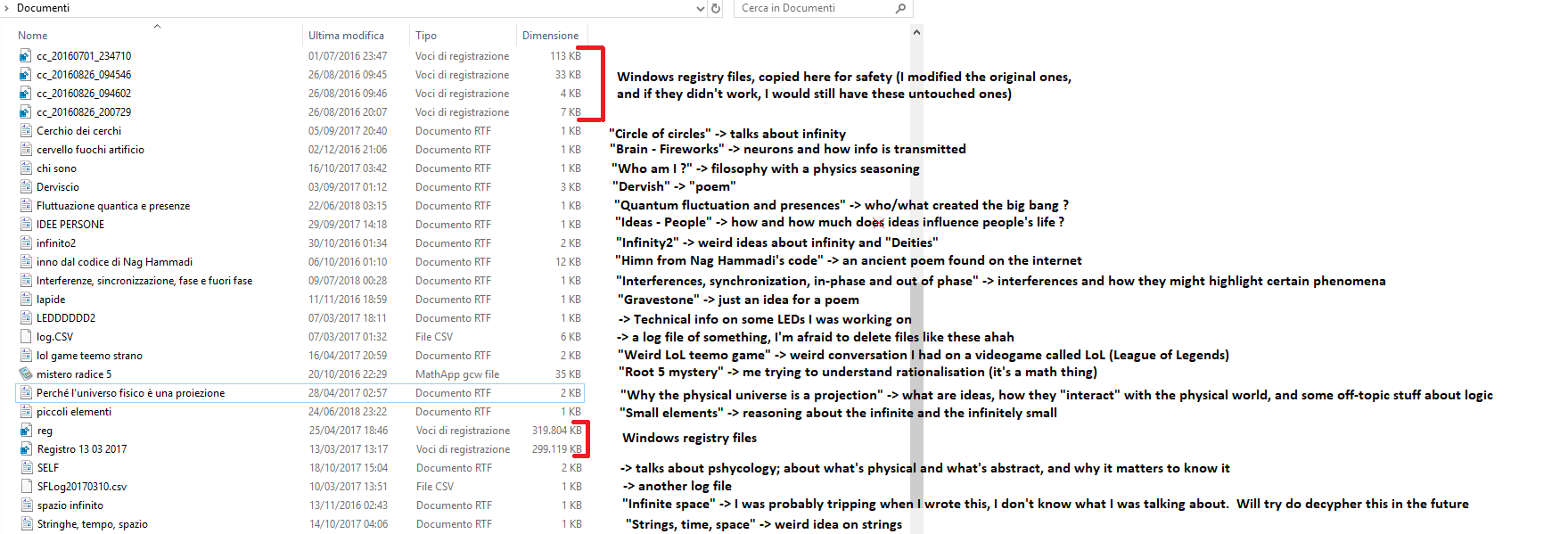Click the lapide document icon
The image size is (1568, 534).
tap(25, 299)
